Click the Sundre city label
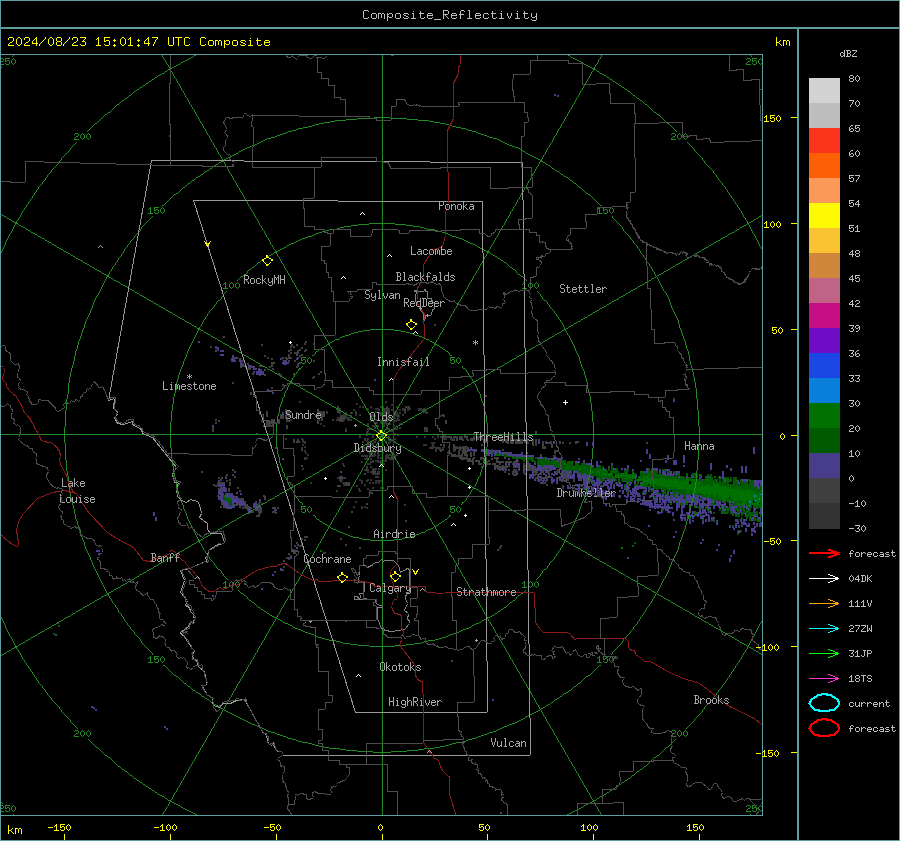Image resolution: width=900 pixels, height=841 pixels. coord(304,414)
